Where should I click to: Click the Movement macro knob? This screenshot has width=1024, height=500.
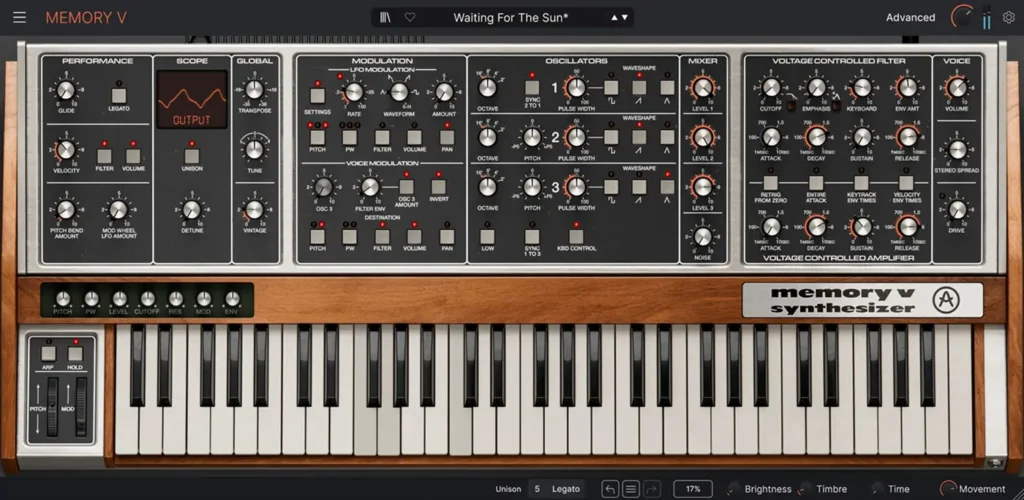point(948,489)
